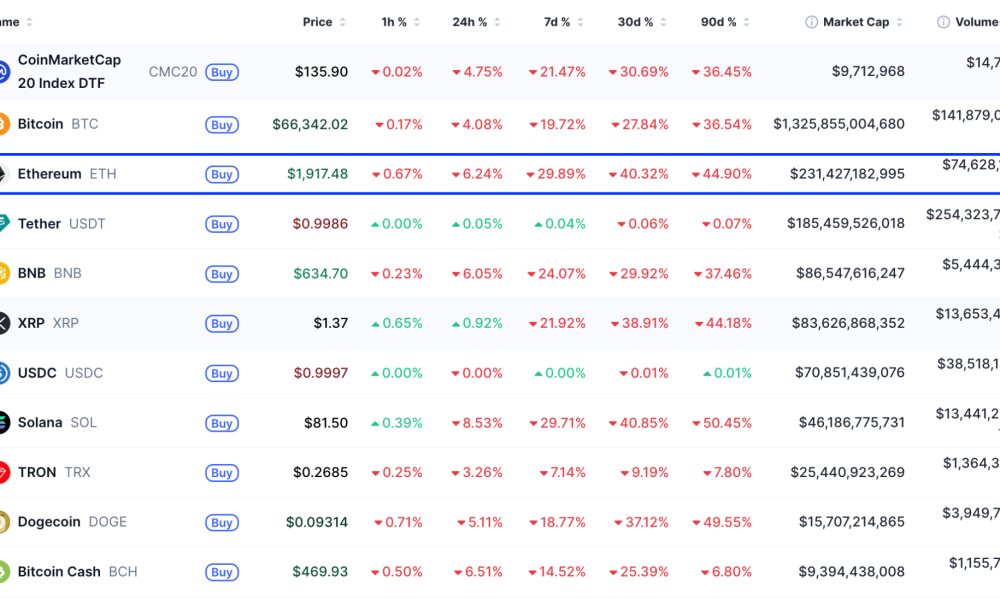Sort the table by Price
This screenshot has height=600, width=1000.
click(320, 21)
